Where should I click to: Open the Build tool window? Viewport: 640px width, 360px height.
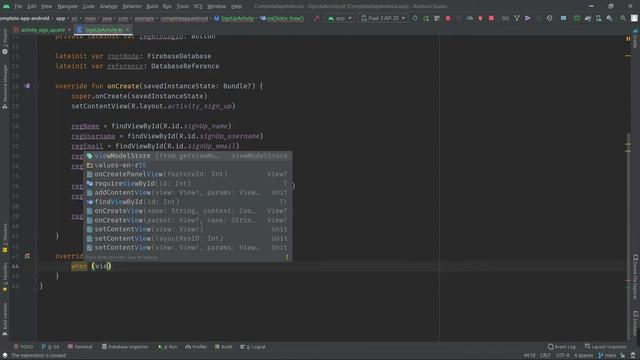224,347
